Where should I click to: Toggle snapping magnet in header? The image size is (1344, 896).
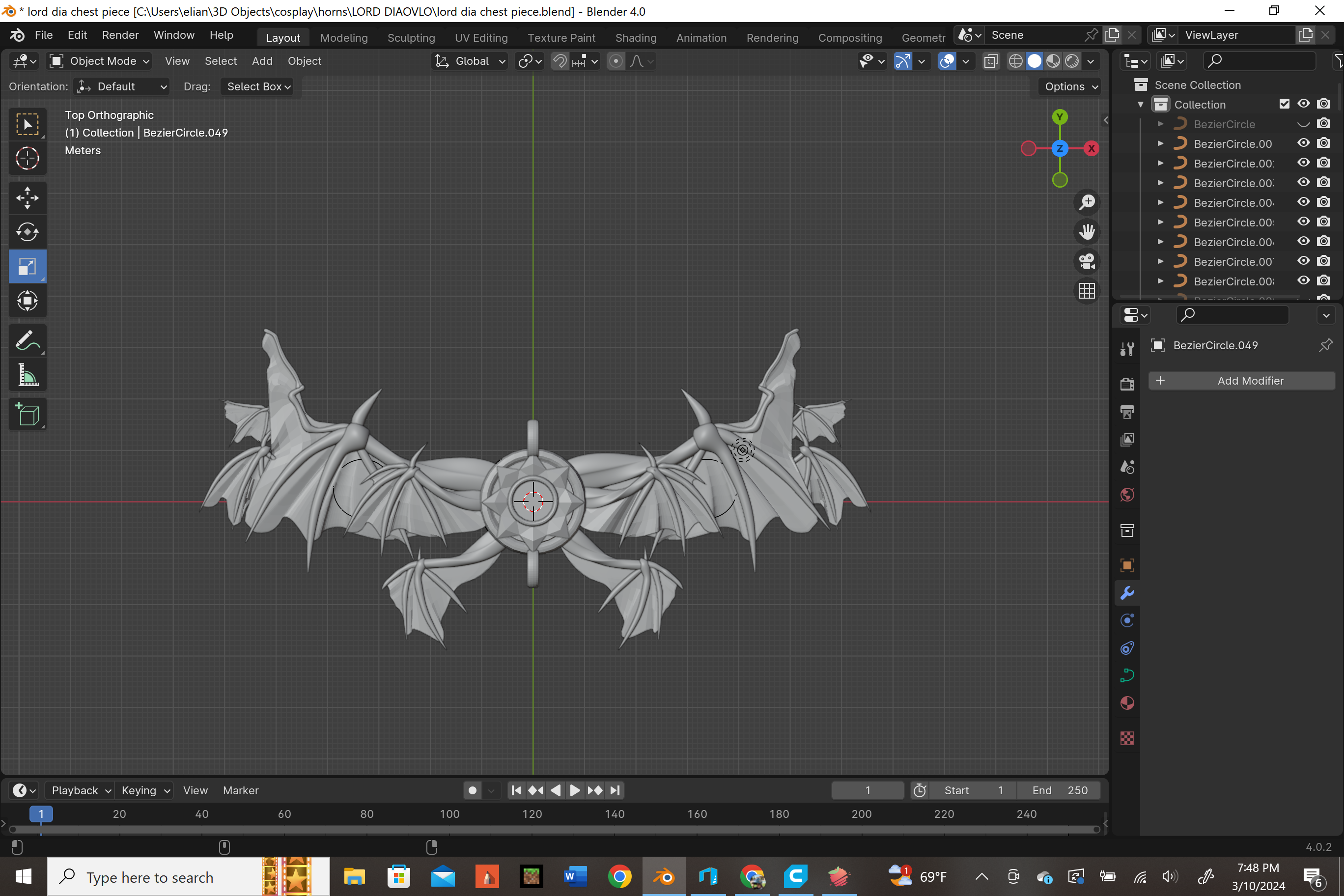(x=560, y=61)
